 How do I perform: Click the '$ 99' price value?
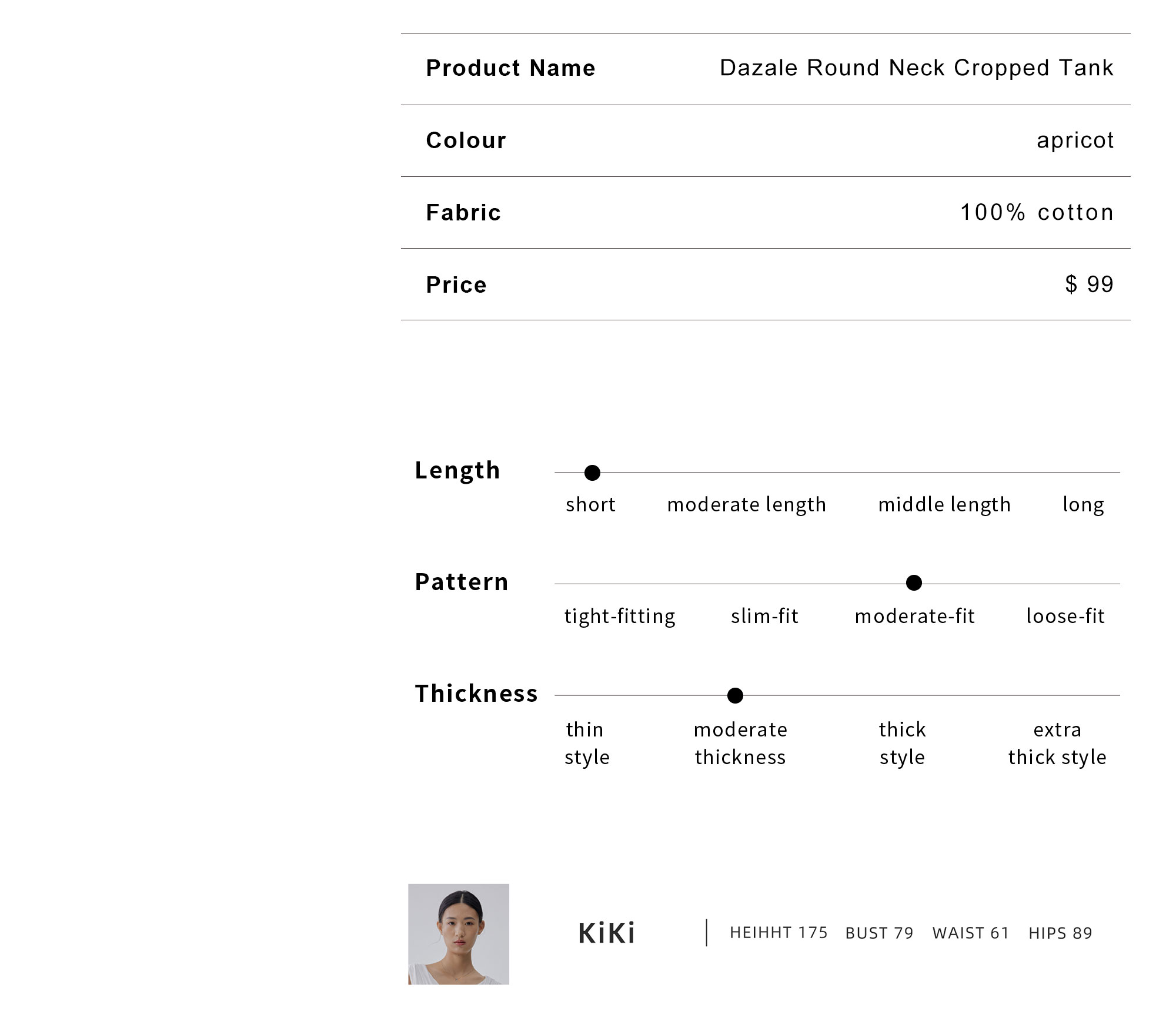click(x=1090, y=284)
